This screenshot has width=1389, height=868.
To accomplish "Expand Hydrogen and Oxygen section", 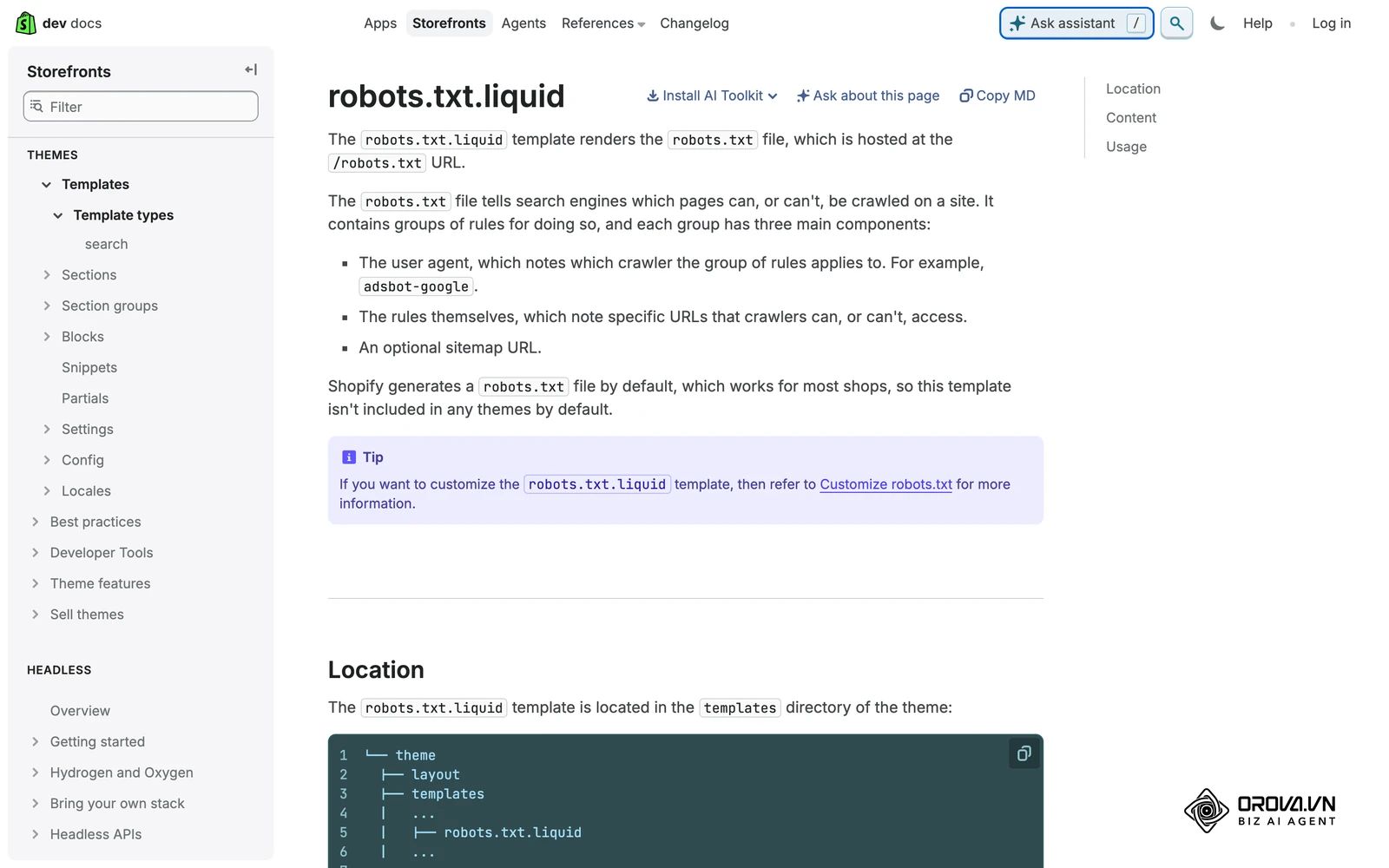I will click(x=36, y=773).
